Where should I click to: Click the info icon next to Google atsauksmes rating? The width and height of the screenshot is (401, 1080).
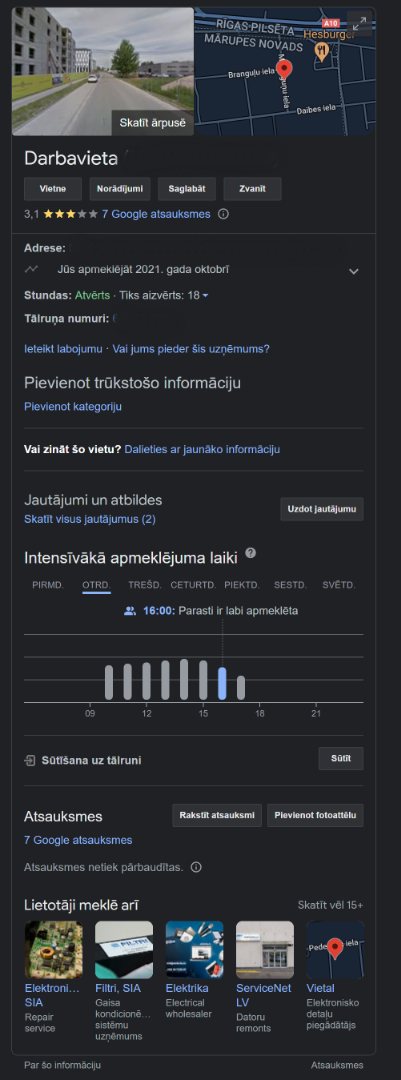[x=223, y=214]
